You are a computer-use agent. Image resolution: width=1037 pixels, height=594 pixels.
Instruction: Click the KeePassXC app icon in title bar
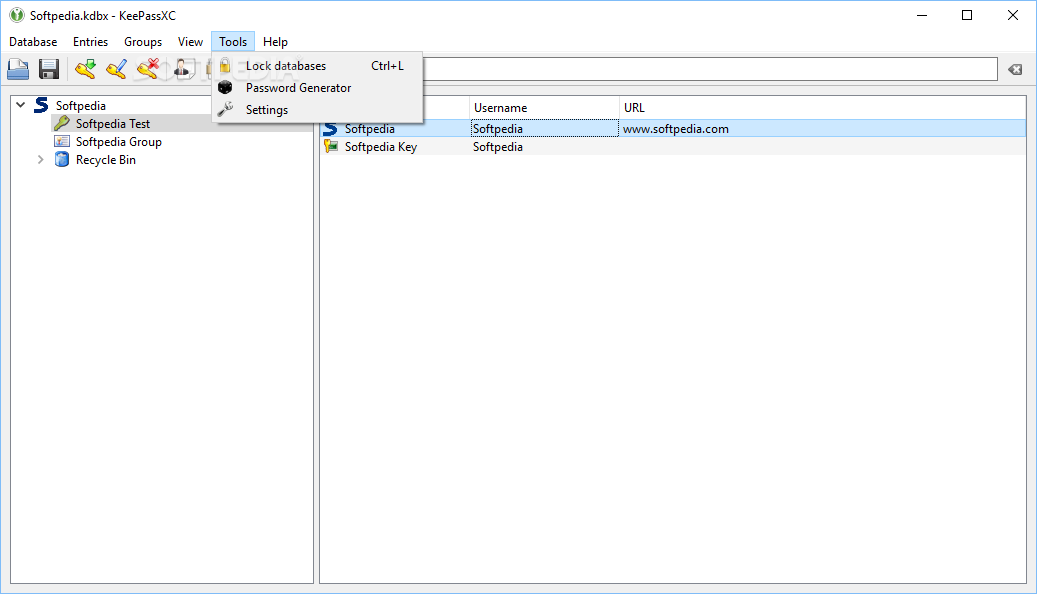click(17, 15)
